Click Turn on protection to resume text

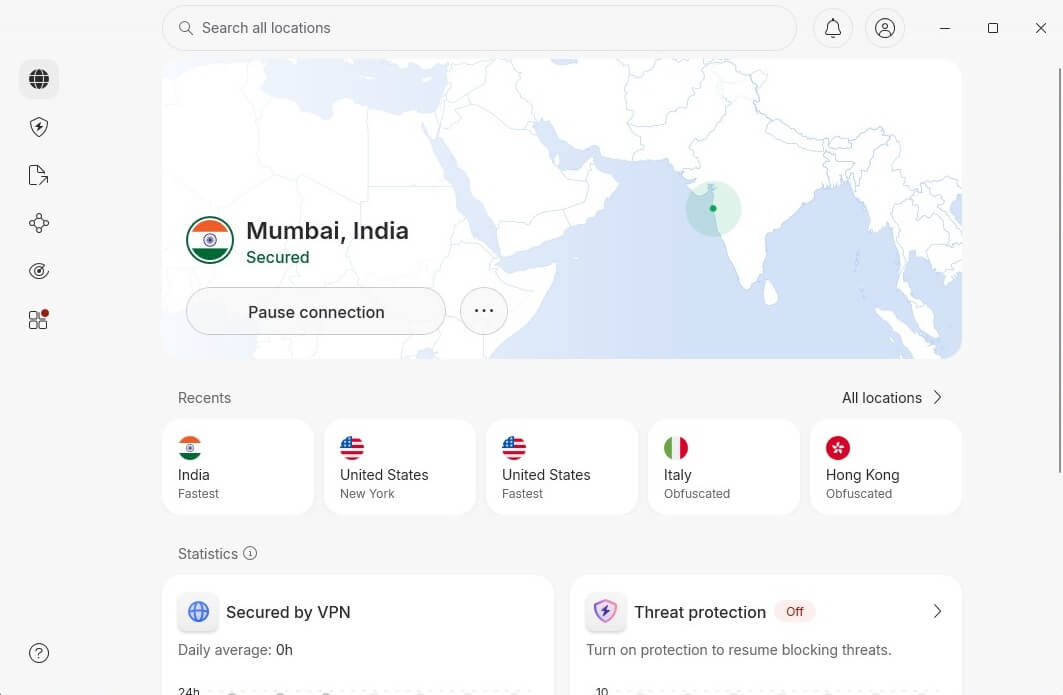738,650
